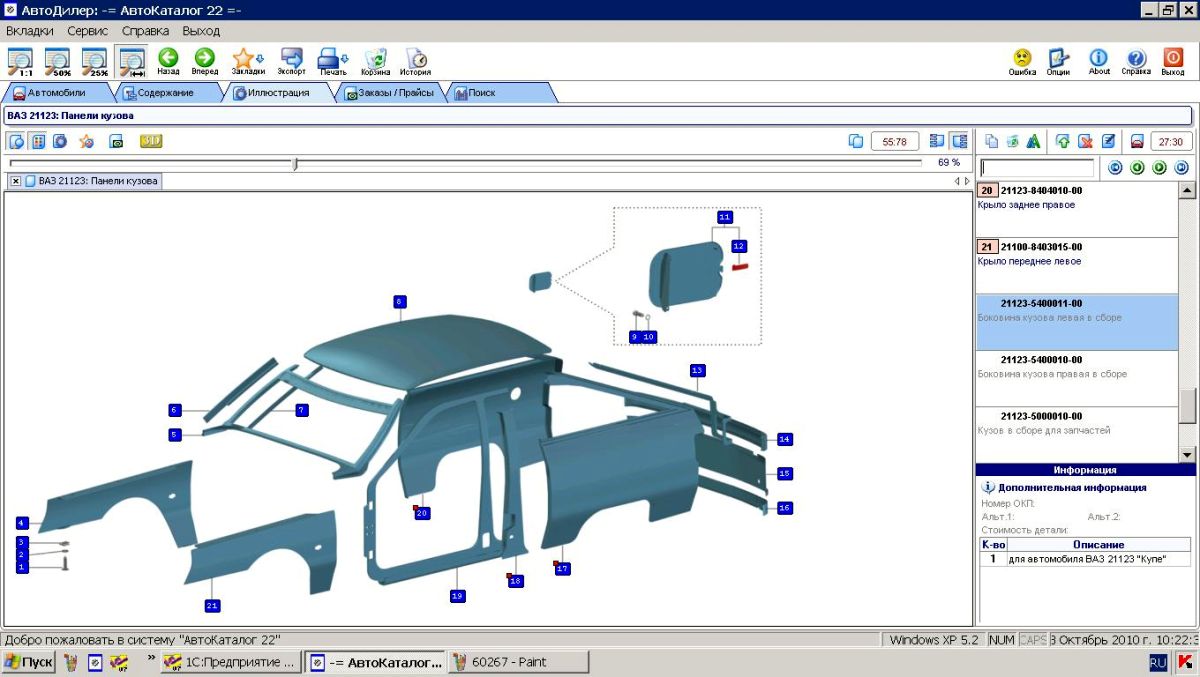The width and height of the screenshot is (1200, 677).
Task: Open the Пуск start button
Action: tap(28, 662)
